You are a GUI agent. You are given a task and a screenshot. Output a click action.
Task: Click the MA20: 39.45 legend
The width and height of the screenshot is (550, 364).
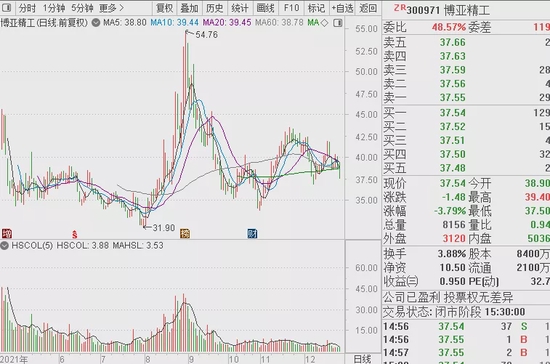[x=227, y=23]
